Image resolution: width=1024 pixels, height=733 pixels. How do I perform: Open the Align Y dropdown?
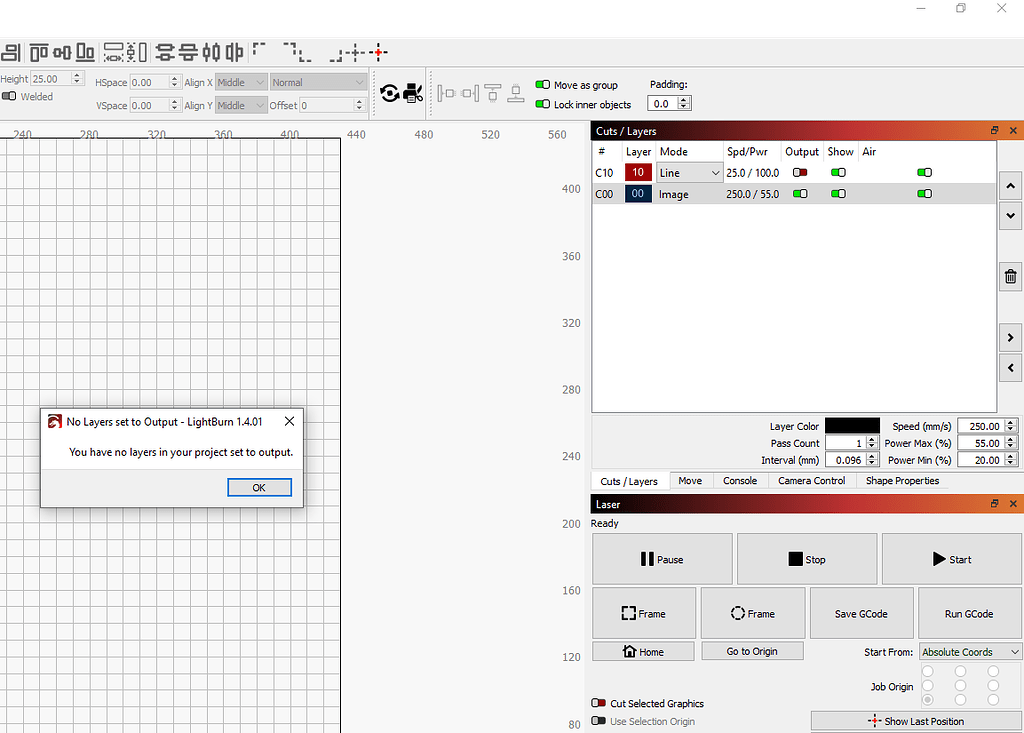(241, 105)
